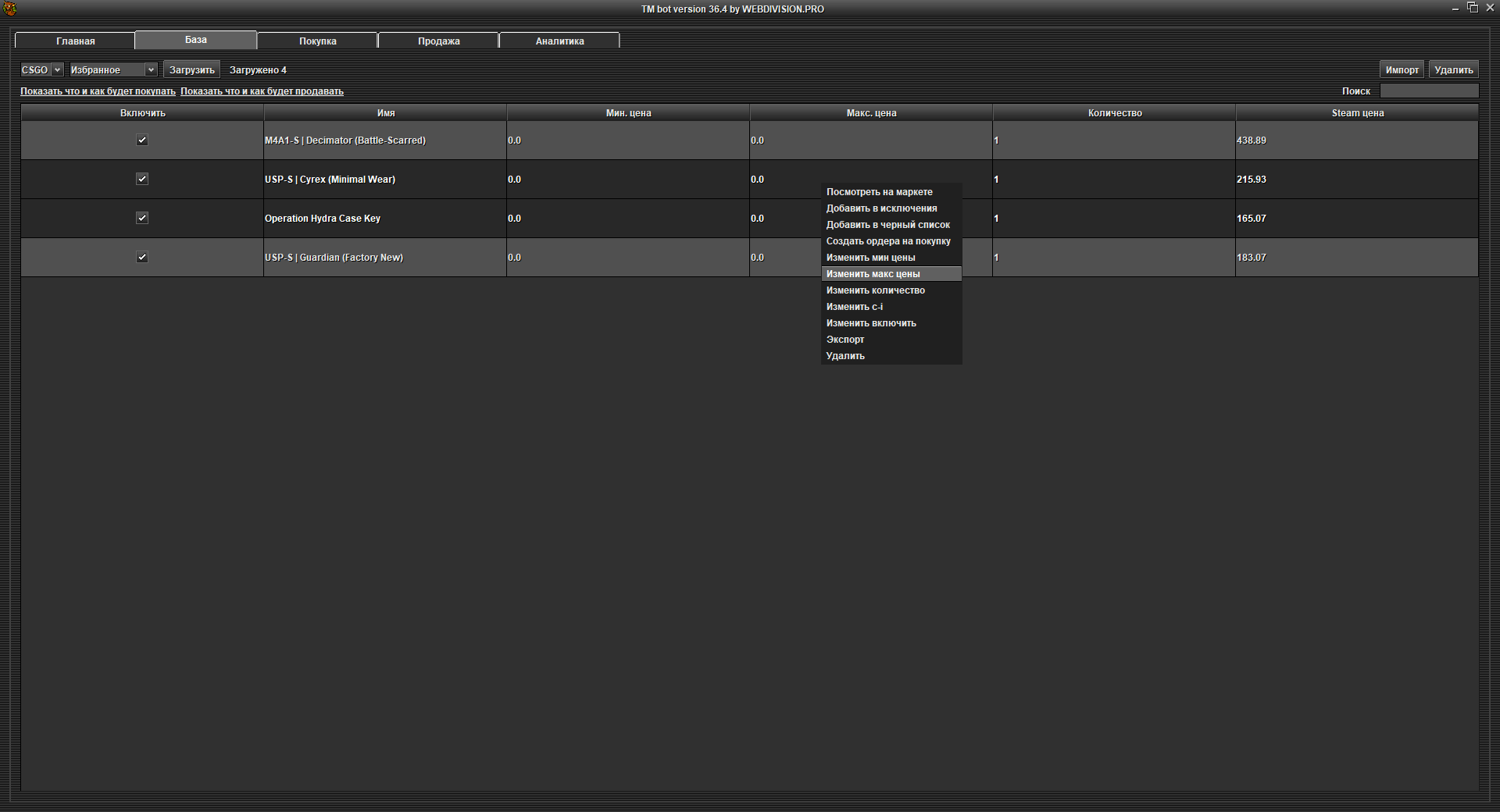
Task: Sort by the Steam цена column header
Action: tap(1357, 113)
